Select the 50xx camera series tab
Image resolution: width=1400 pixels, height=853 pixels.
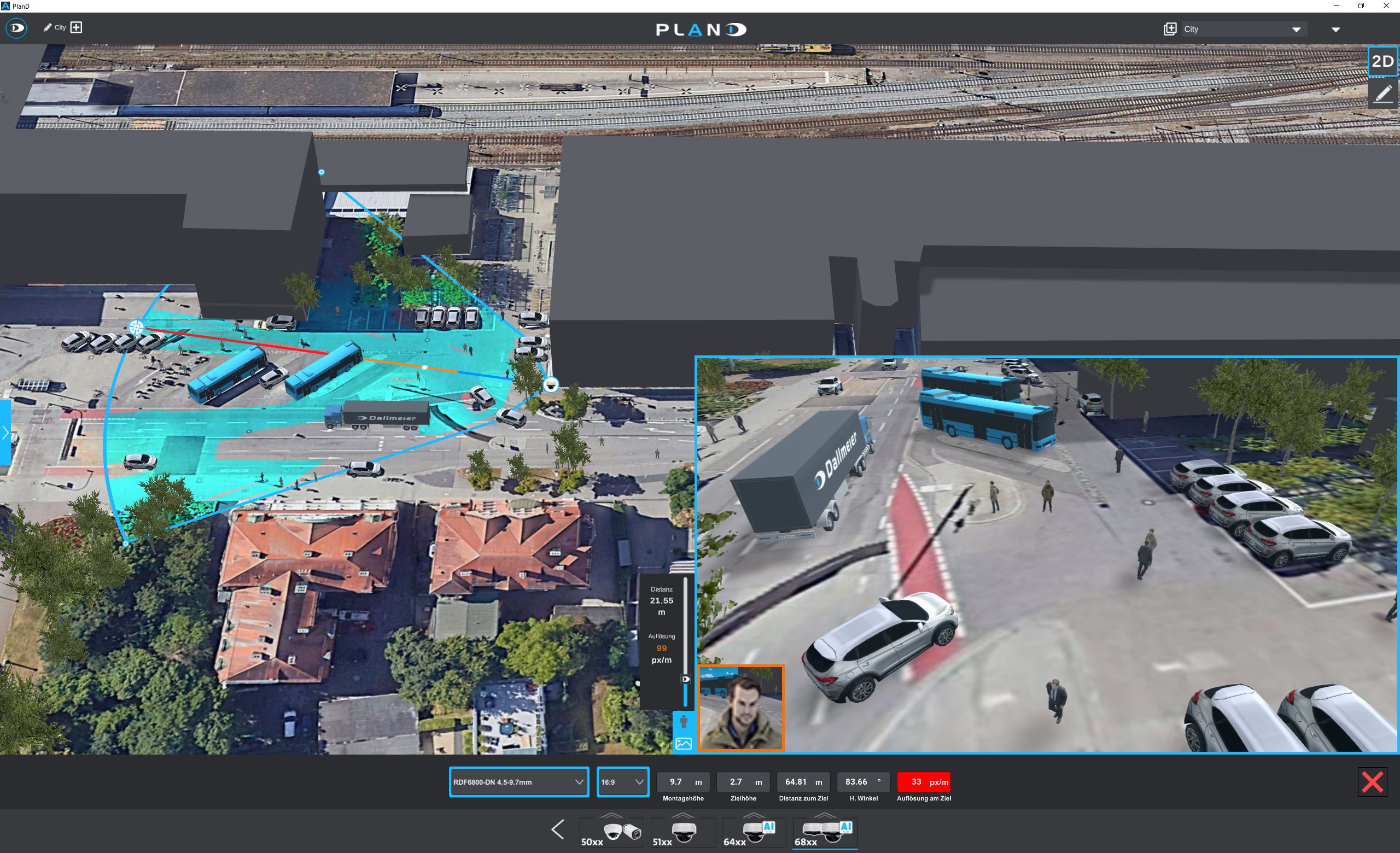[611, 833]
